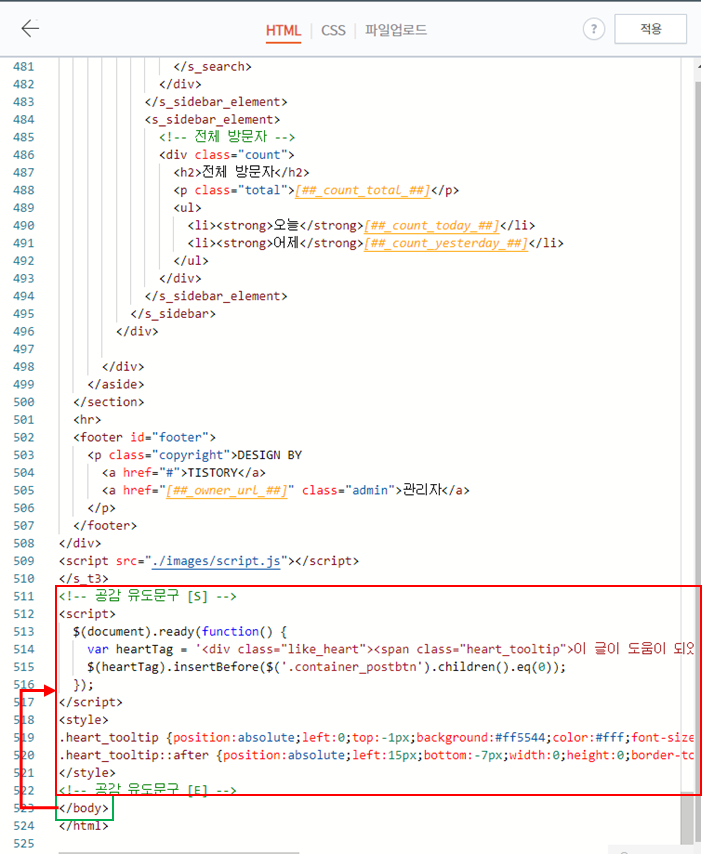Click the </s_sidebar> tag

click(x=173, y=314)
